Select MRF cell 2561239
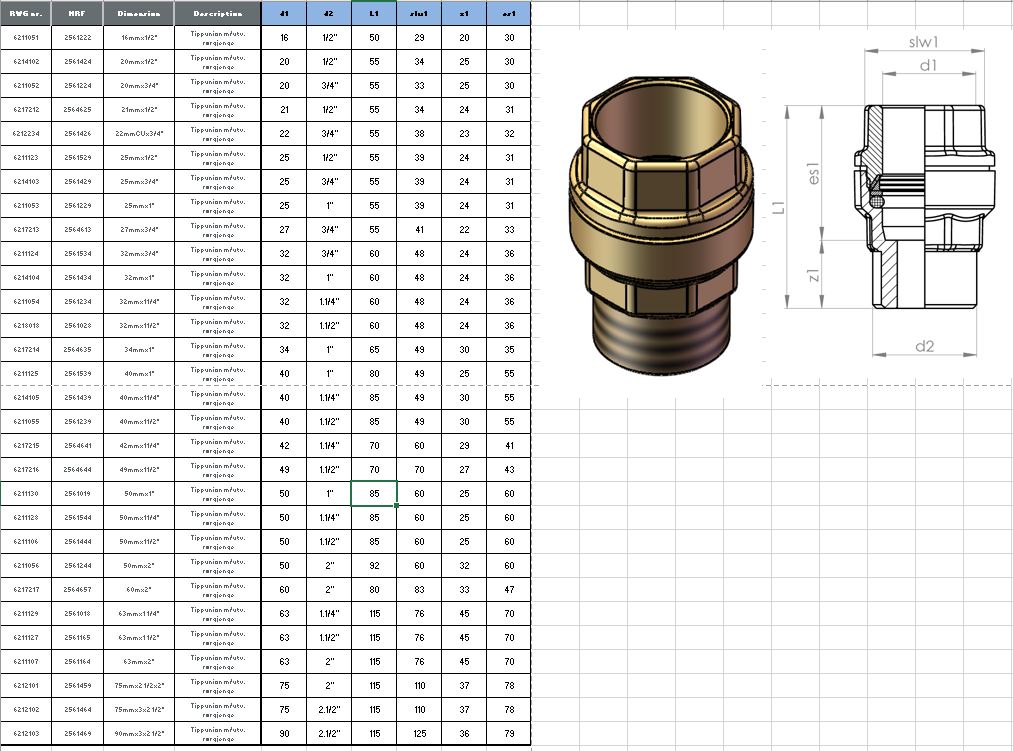The width and height of the screenshot is (1013, 751). (78, 421)
